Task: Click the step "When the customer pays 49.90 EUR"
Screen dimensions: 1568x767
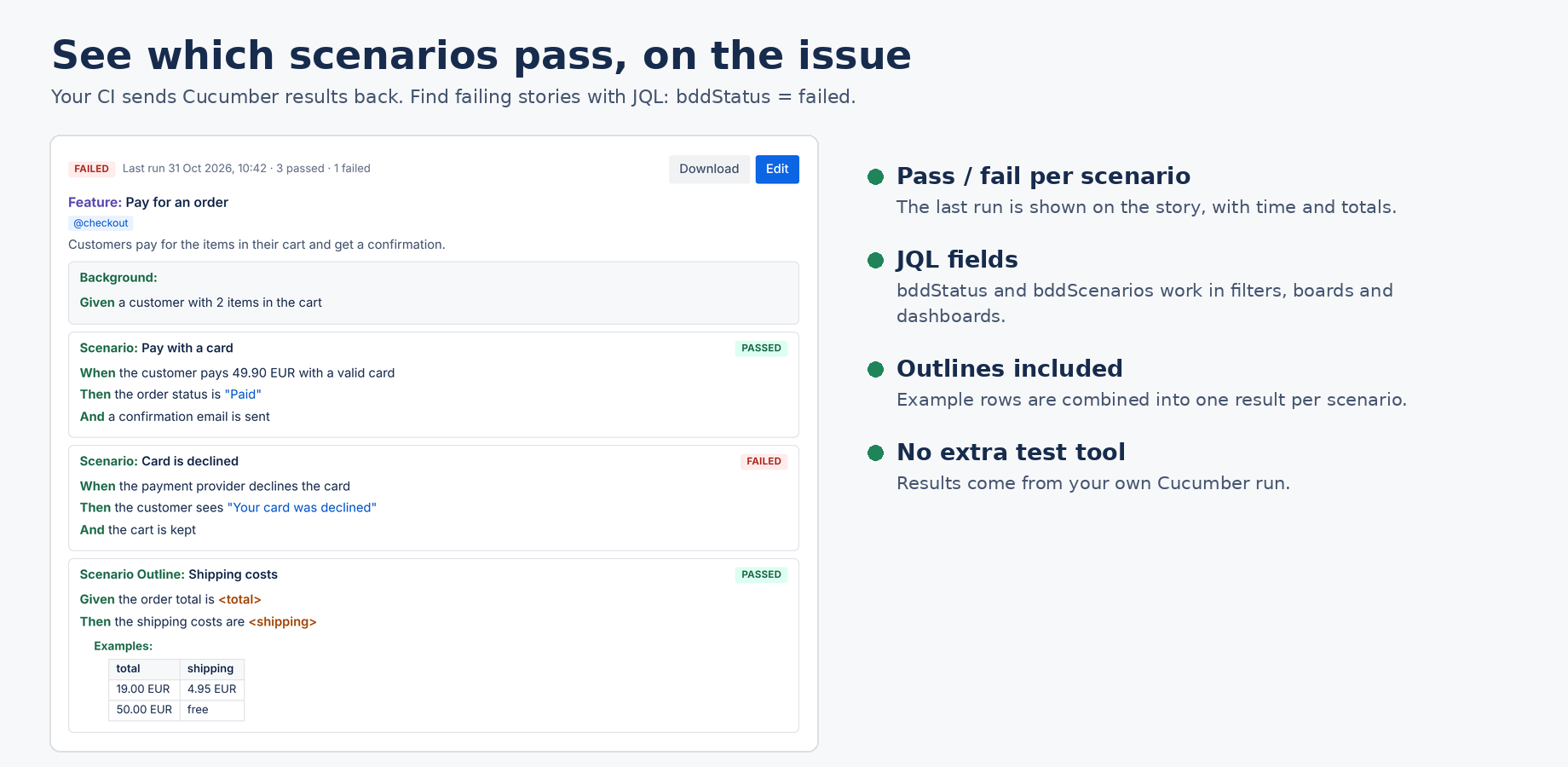Action: (187, 372)
